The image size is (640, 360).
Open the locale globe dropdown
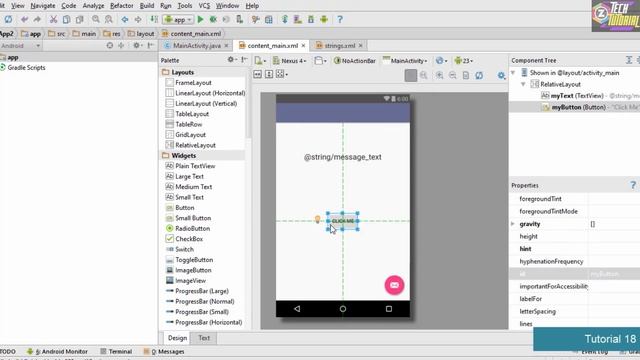coord(441,61)
